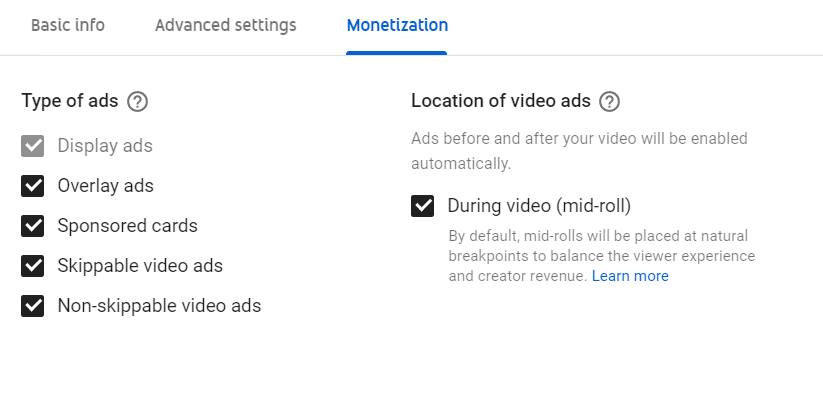
Task: Click the Overlay ads label text
Action: click(105, 186)
